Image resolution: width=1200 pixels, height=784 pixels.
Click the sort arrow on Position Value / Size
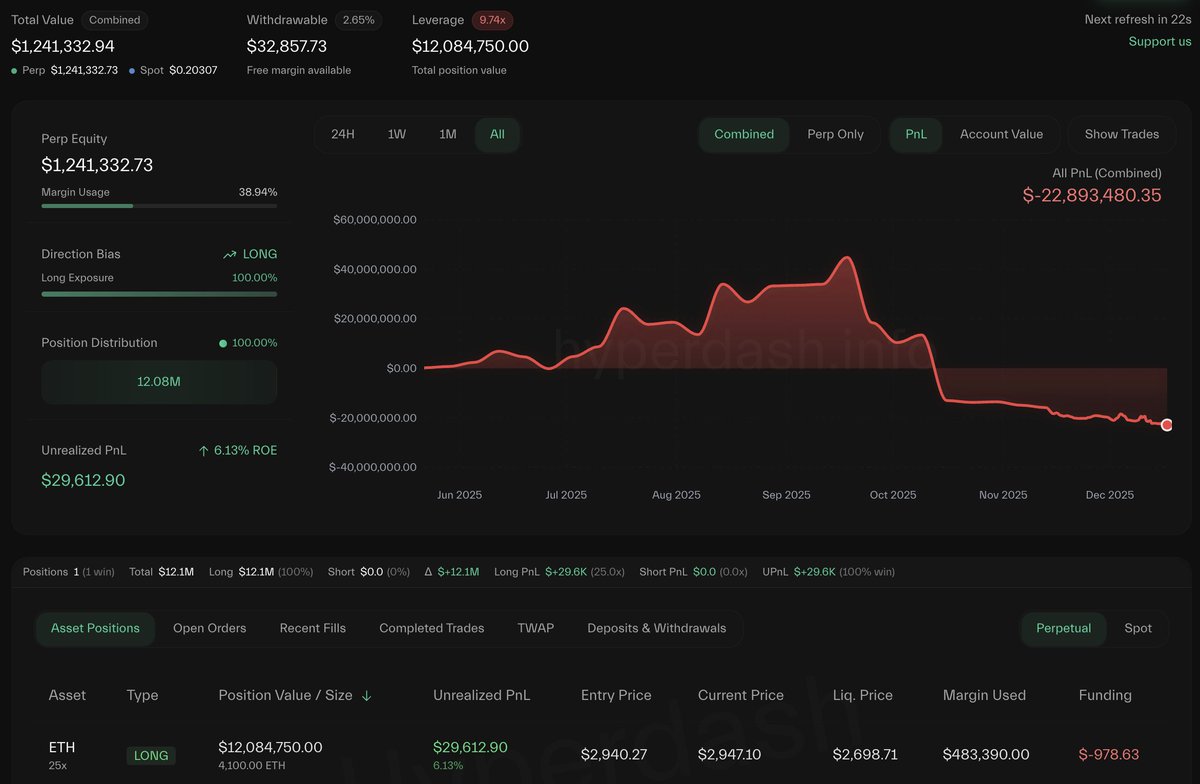368,695
